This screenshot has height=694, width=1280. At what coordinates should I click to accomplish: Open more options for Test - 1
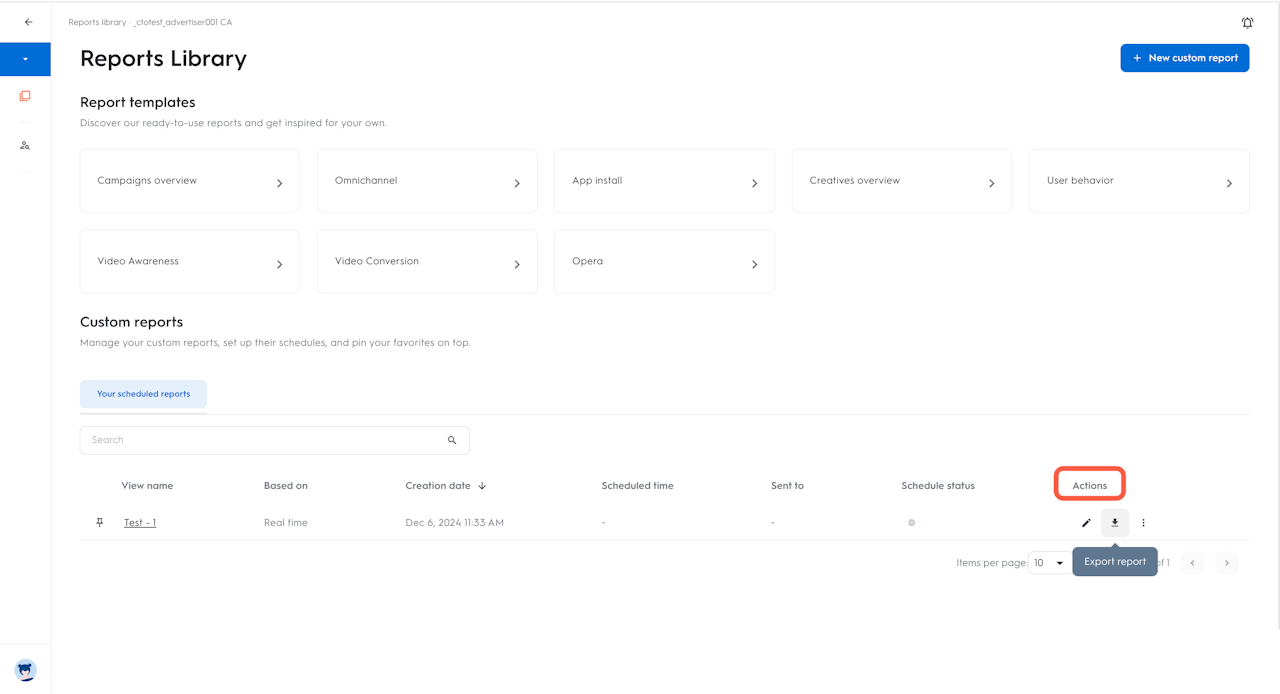pyautogui.click(x=1143, y=523)
